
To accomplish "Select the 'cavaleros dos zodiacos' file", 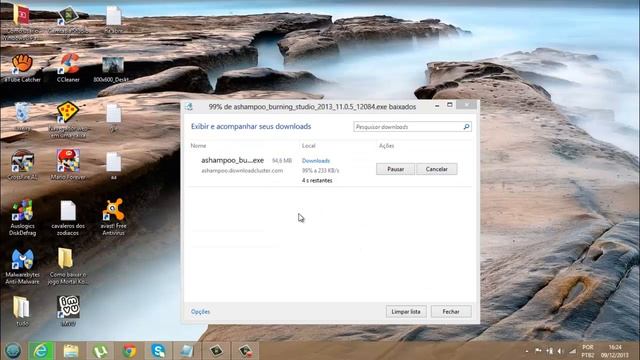I will click(68, 218).
